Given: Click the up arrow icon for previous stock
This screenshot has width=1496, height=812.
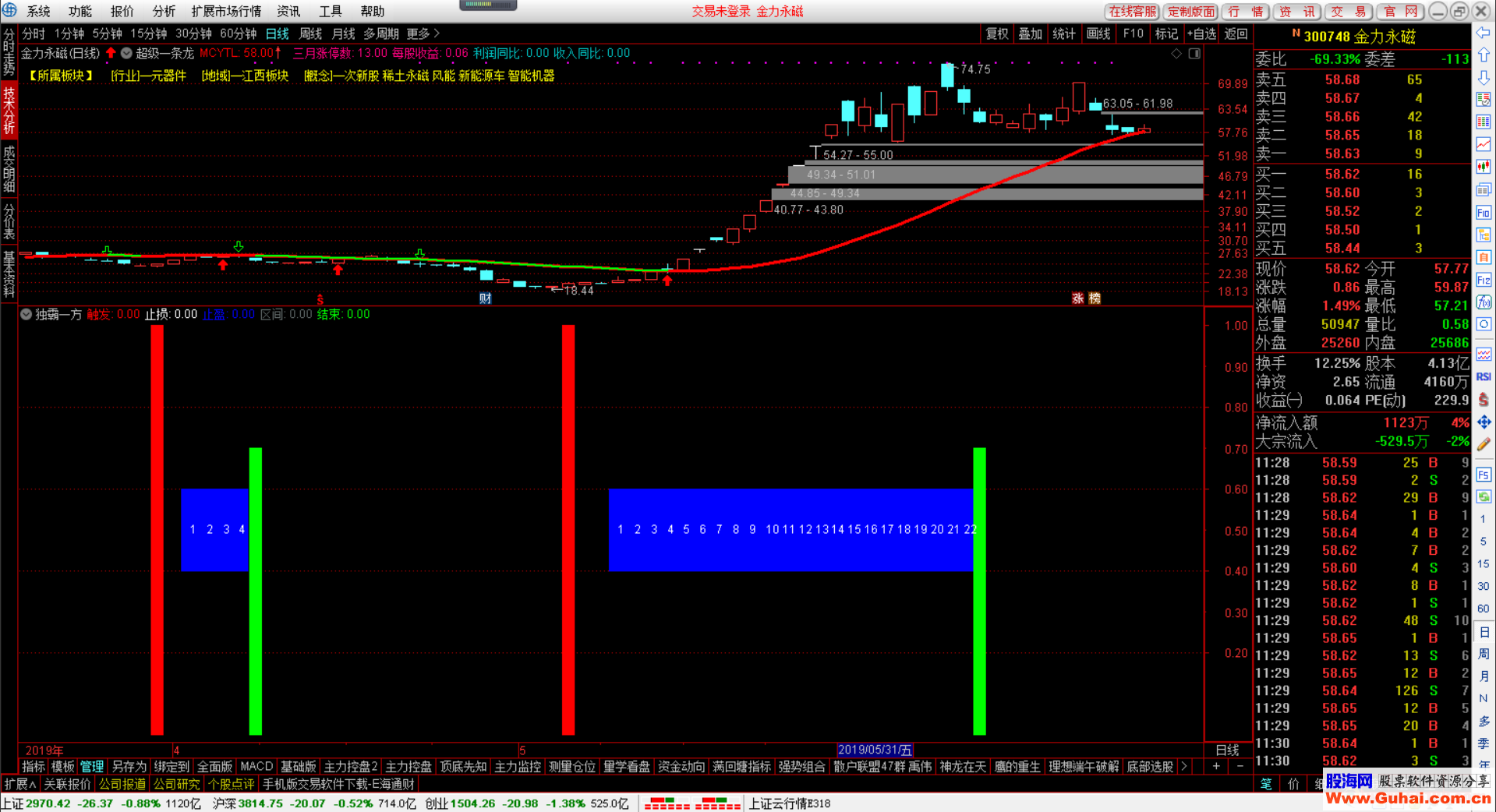Looking at the screenshot, I should [x=1483, y=55].
